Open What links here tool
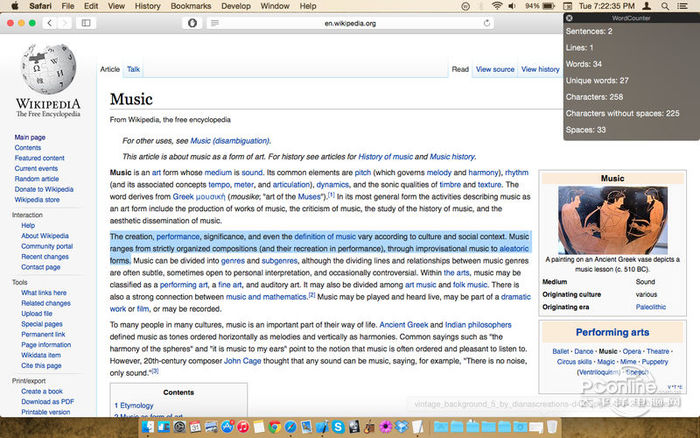This screenshot has width=700, height=438. [44, 293]
